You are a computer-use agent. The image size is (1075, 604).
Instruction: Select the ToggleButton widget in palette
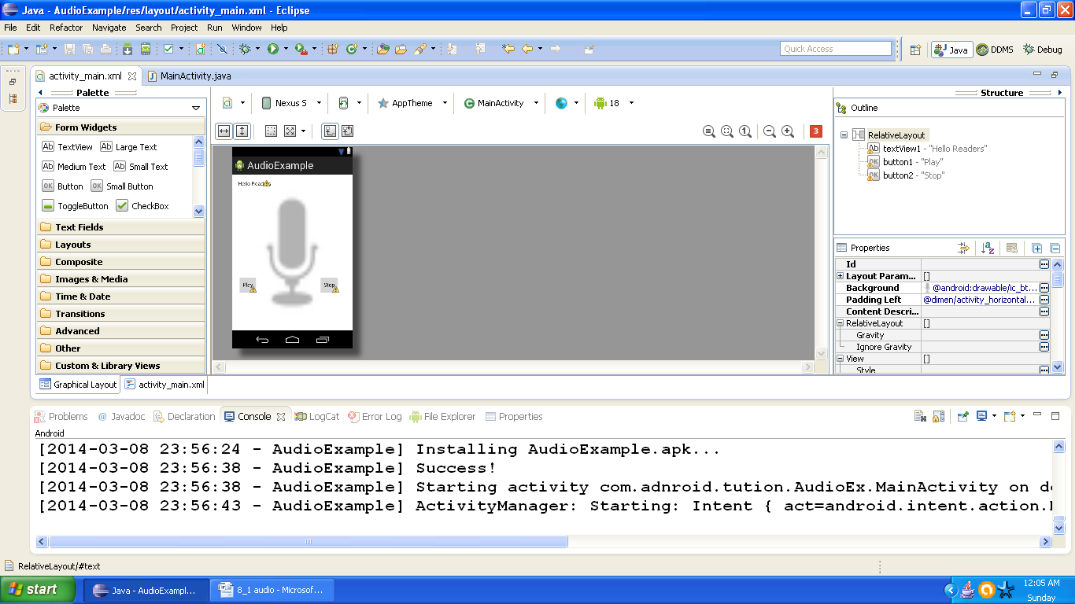(75, 206)
